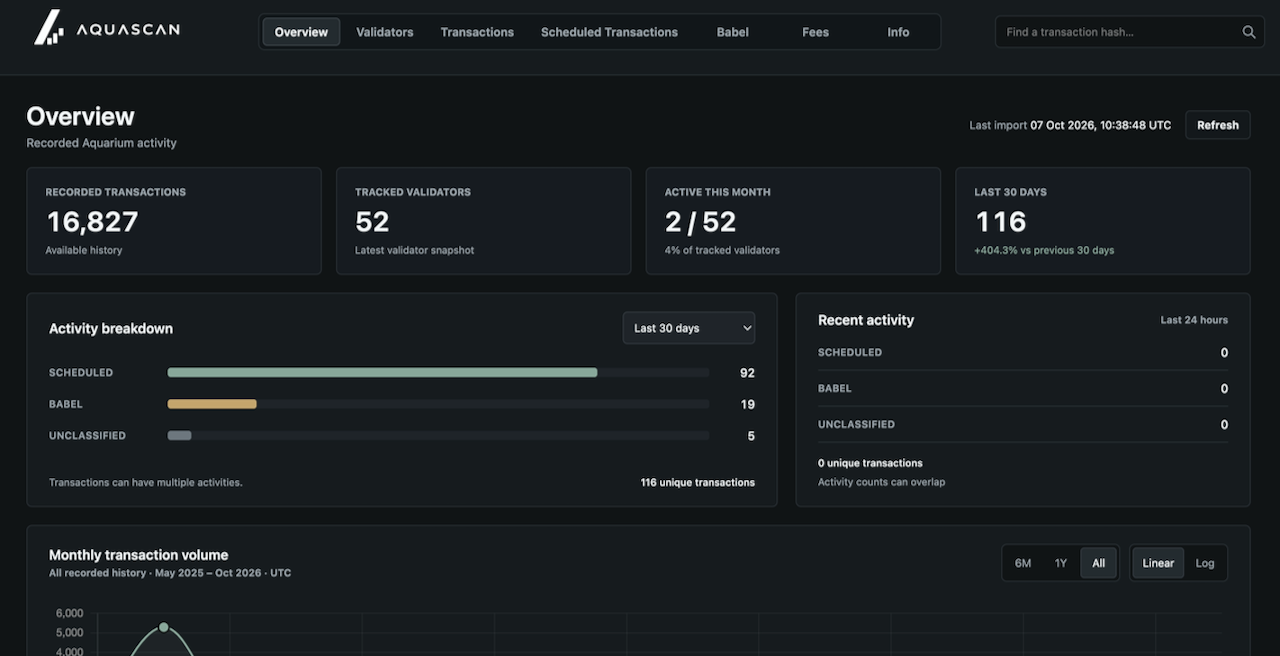The image size is (1280, 656).
Task: Click the Monthly transaction volume heading
Action: [x=139, y=555]
